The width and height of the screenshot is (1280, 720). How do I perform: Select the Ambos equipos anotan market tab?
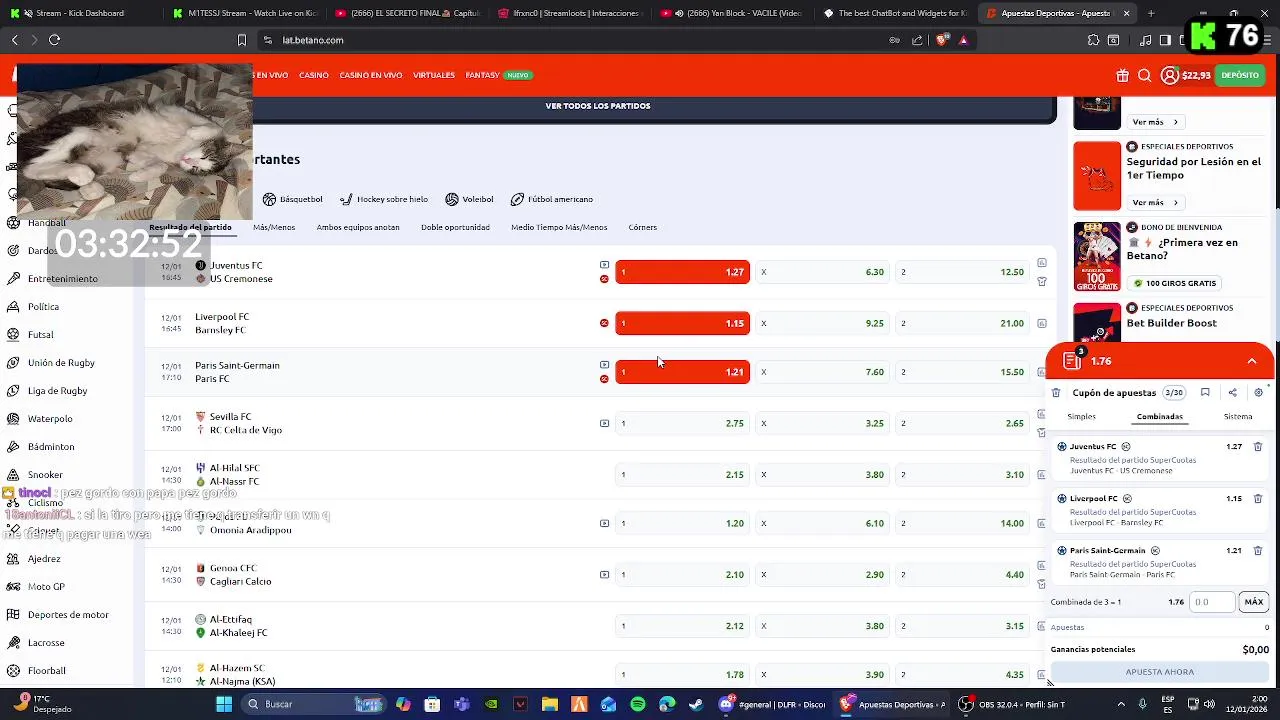(358, 227)
